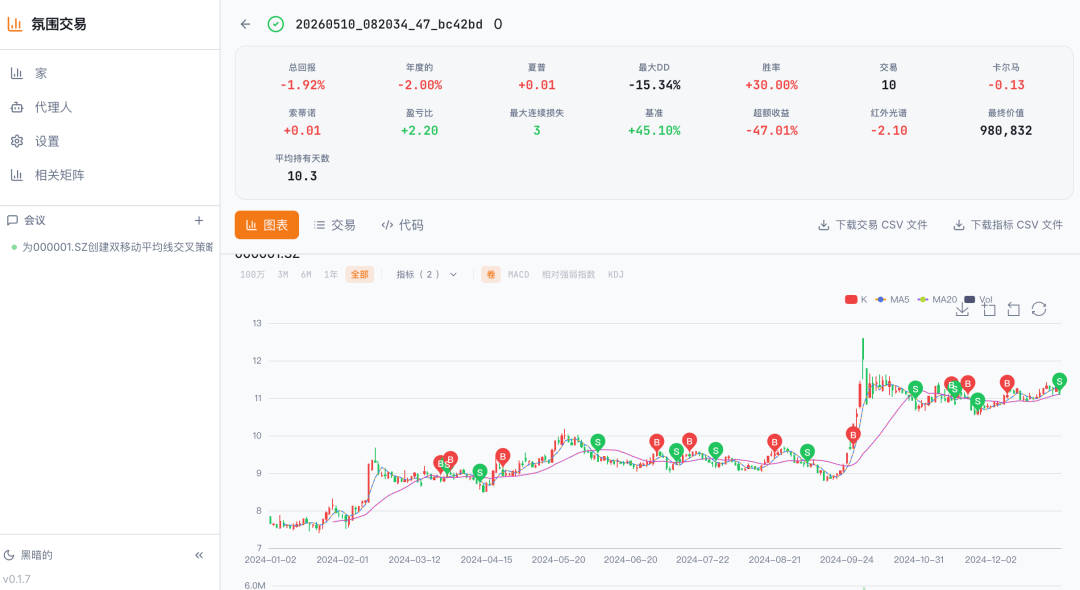Toggle the Vol series in chart legend

tap(978, 299)
